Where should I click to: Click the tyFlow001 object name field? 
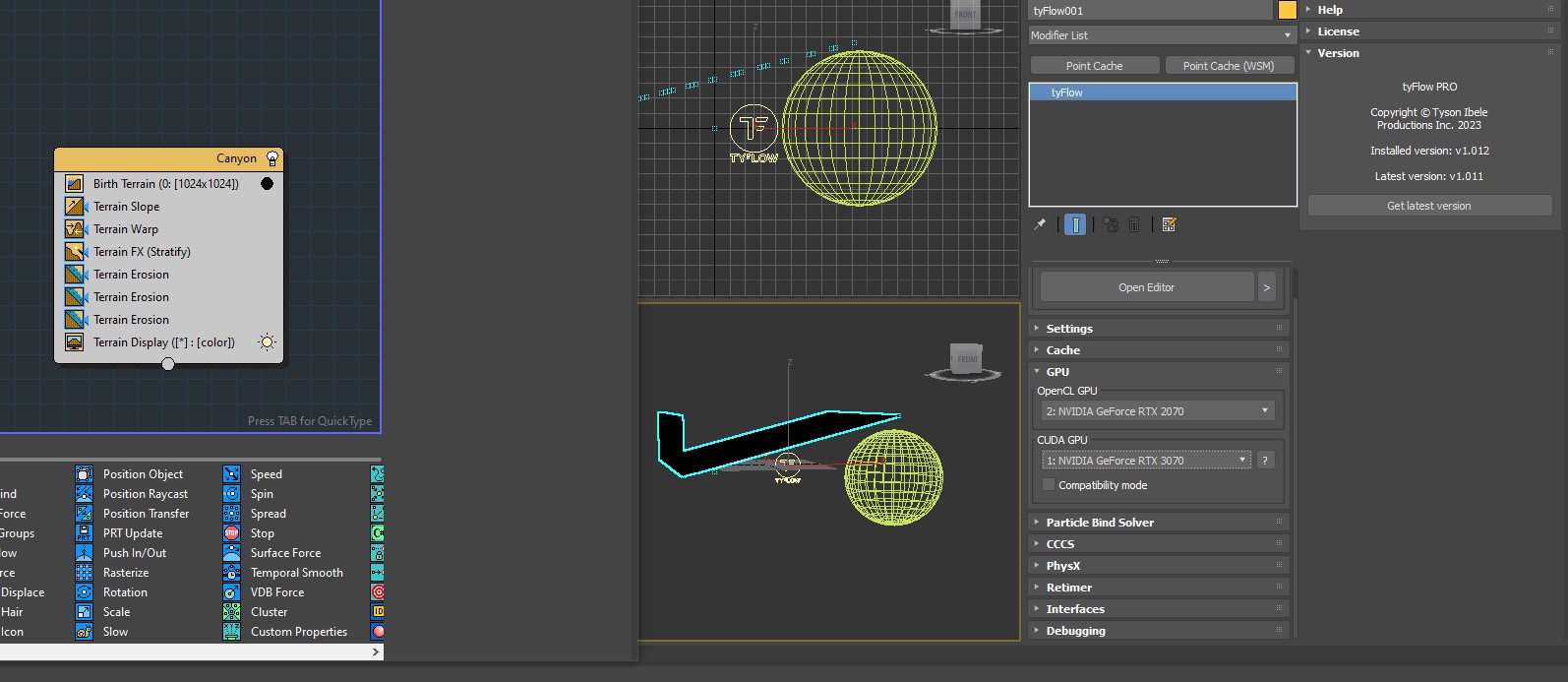(1151, 11)
